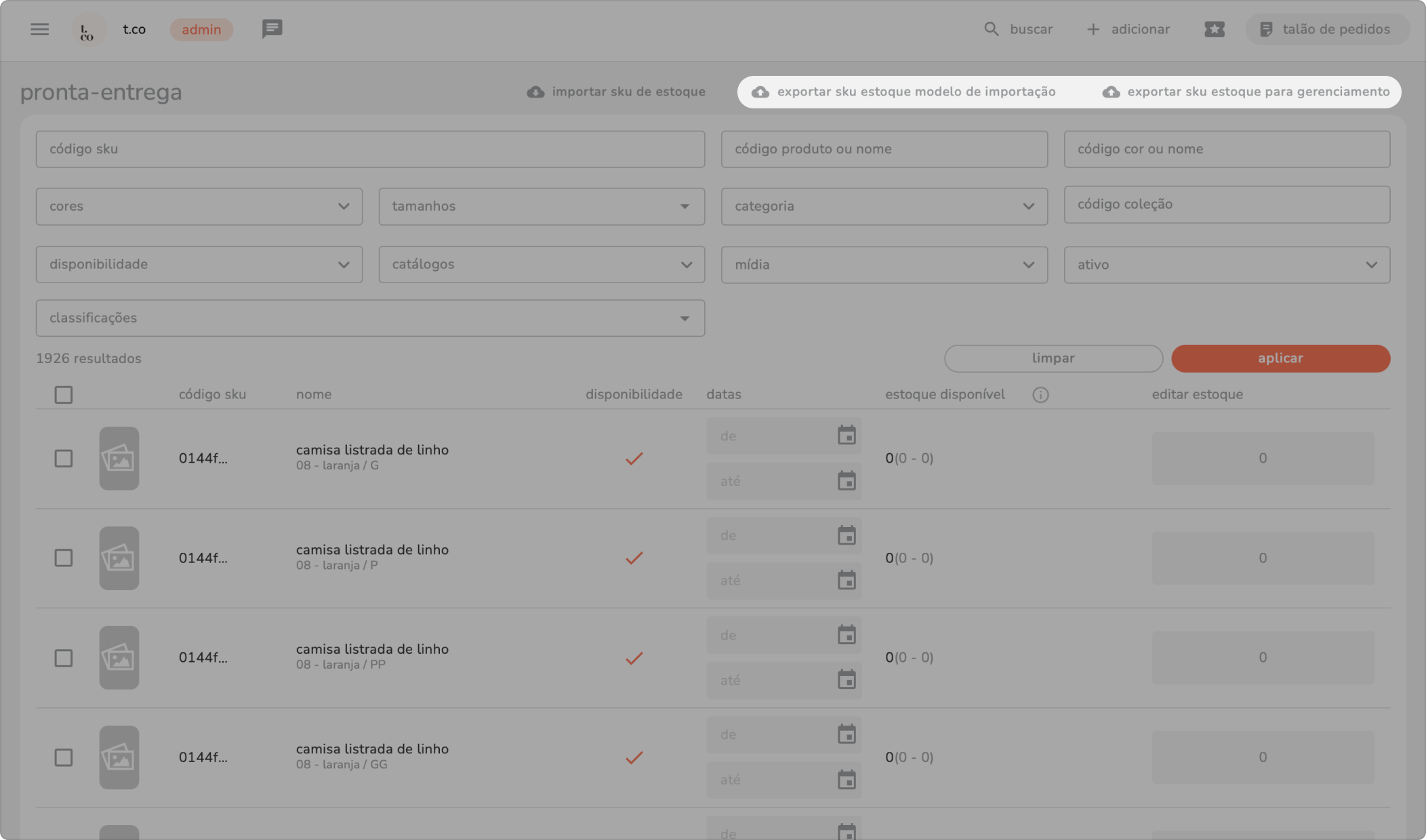Click the chat messages icon
Image resolution: width=1426 pixels, height=840 pixels.
coord(272,29)
